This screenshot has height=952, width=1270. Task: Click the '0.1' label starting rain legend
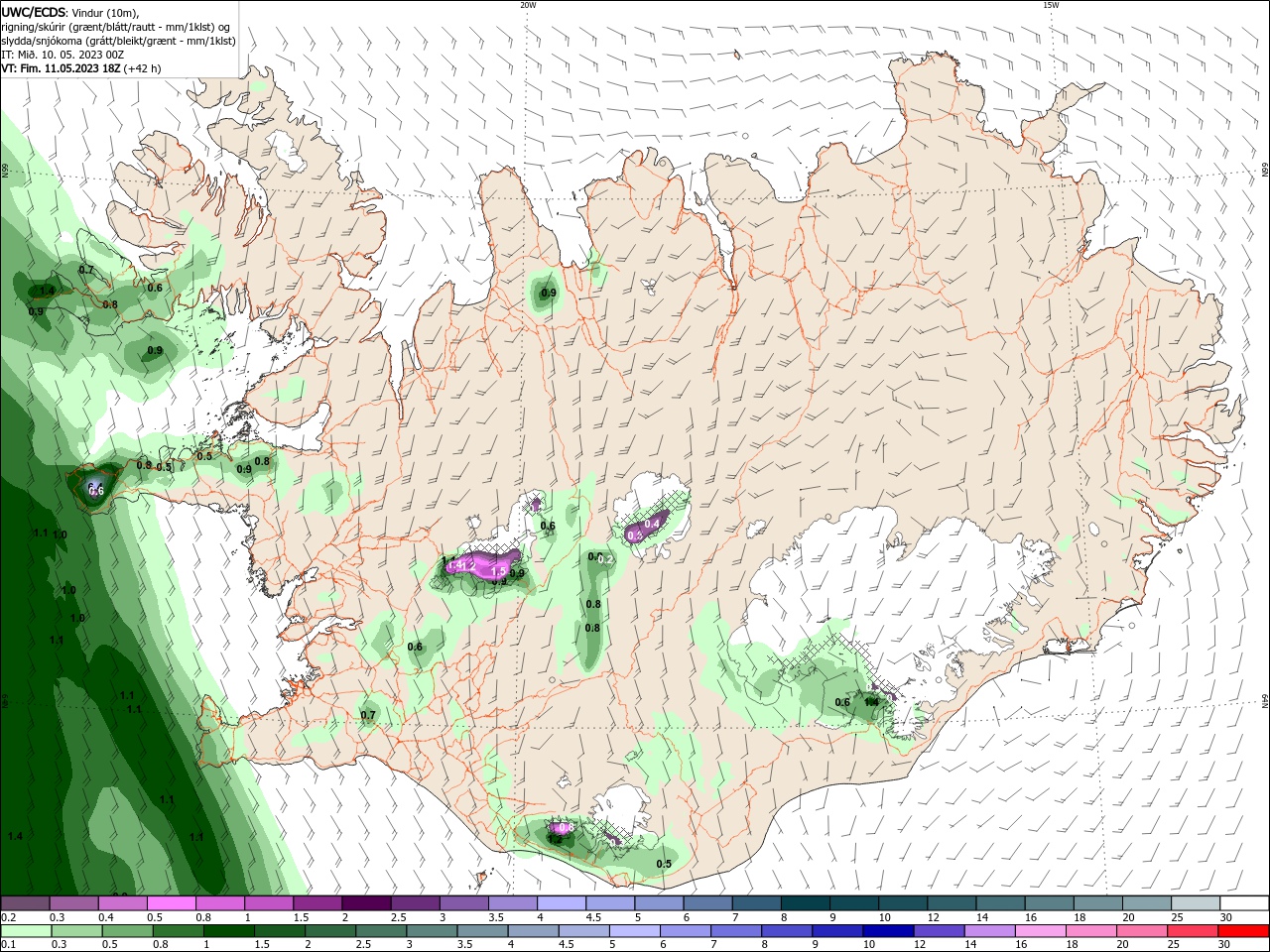click(x=9, y=945)
